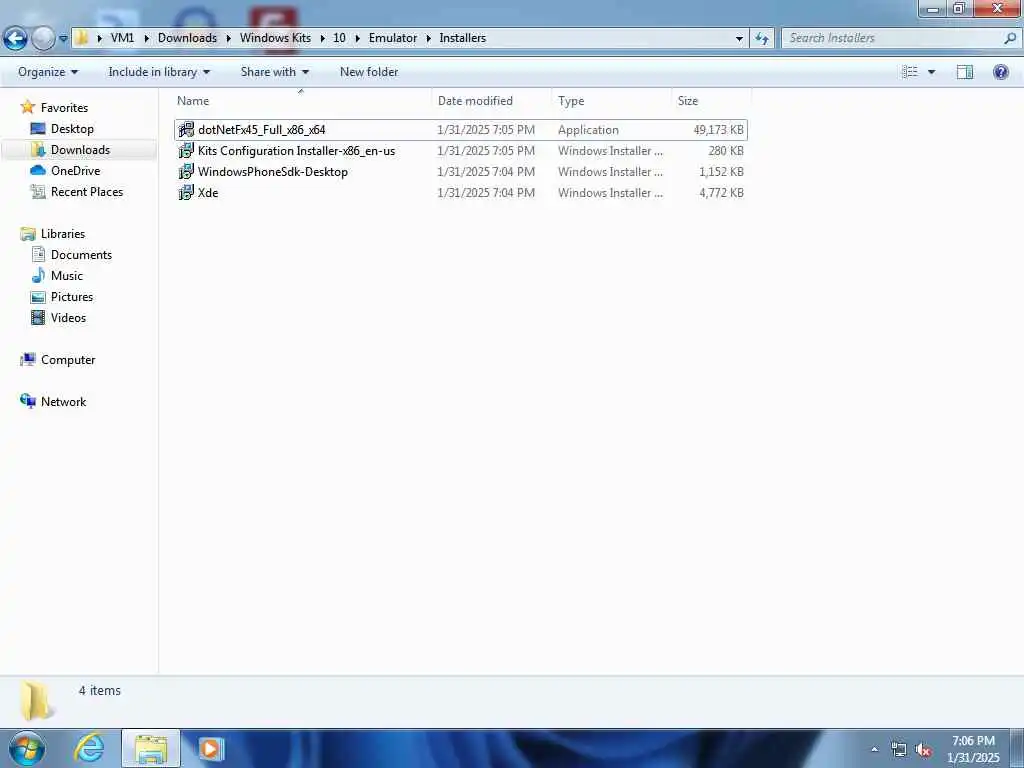Open the Help question mark icon

(x=1000, y=72)
